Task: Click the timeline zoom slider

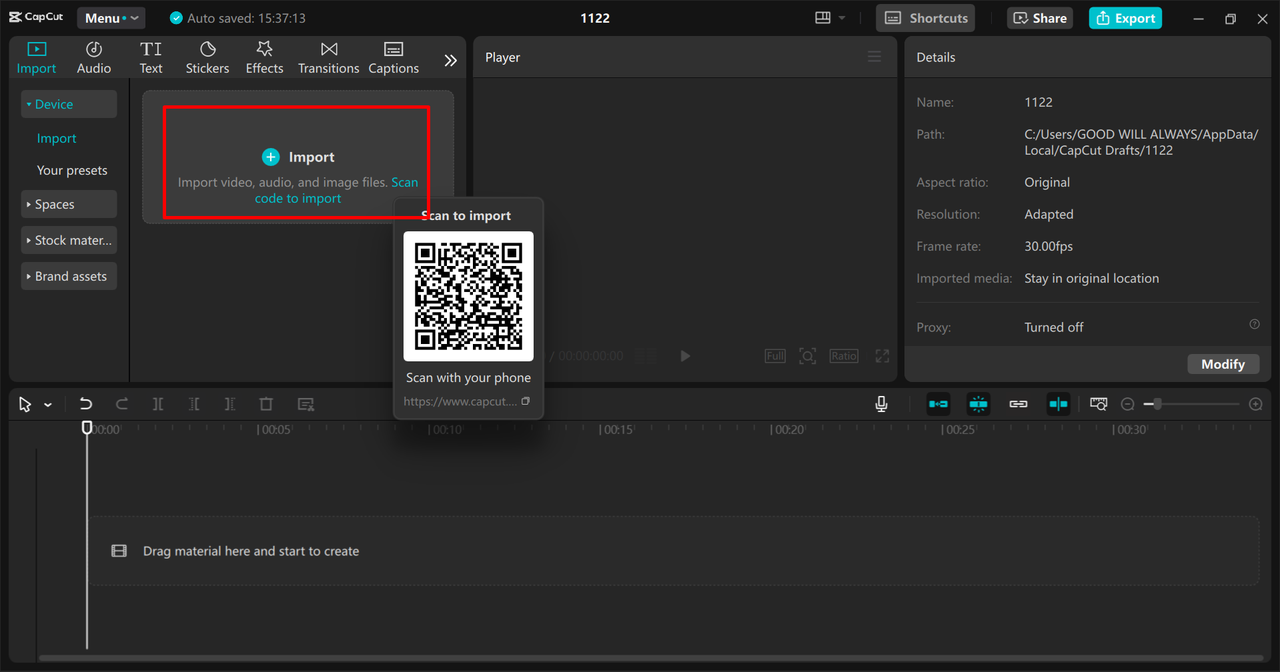Action: pos(1193,404)
